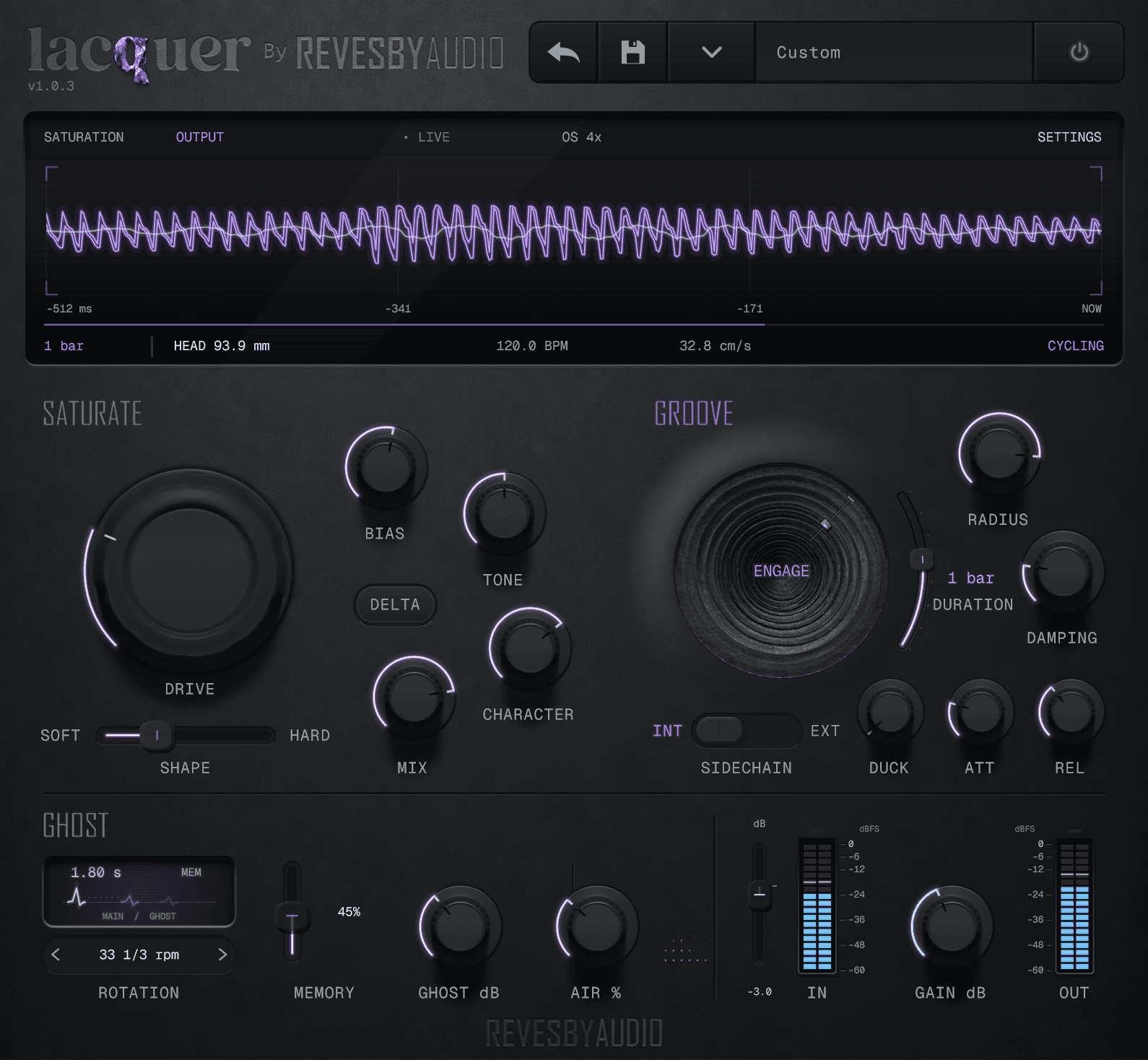Click the GAIN dB knob
Screen dimensions: 1148x1060
point(952,926)
